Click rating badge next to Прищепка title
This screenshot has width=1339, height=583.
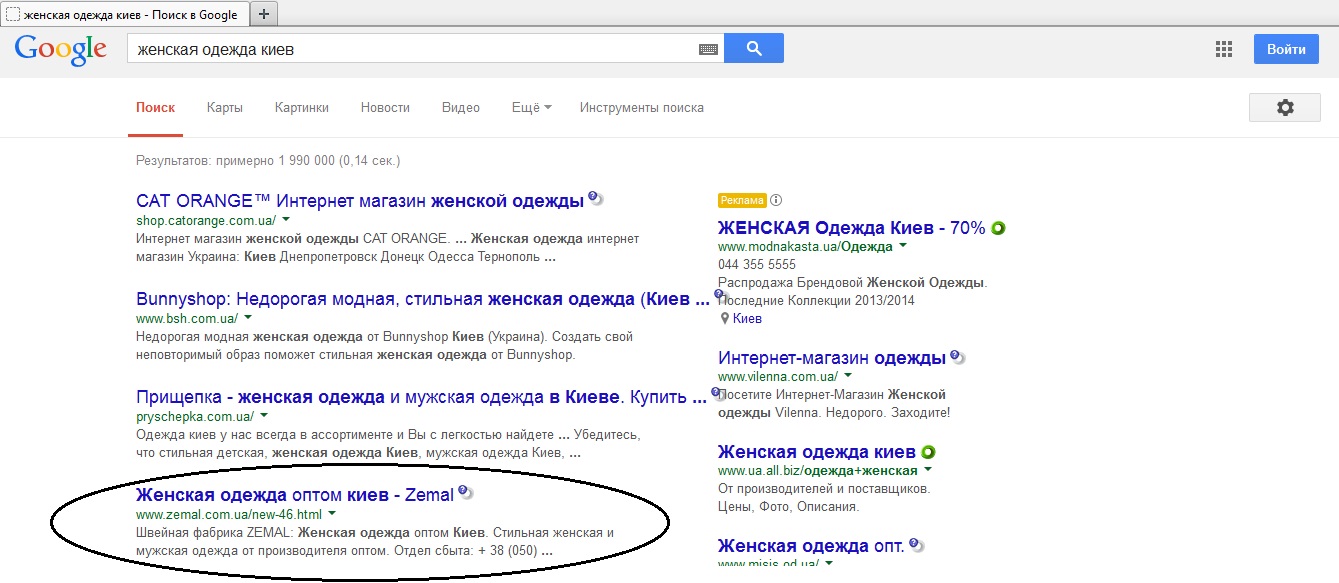719,394
